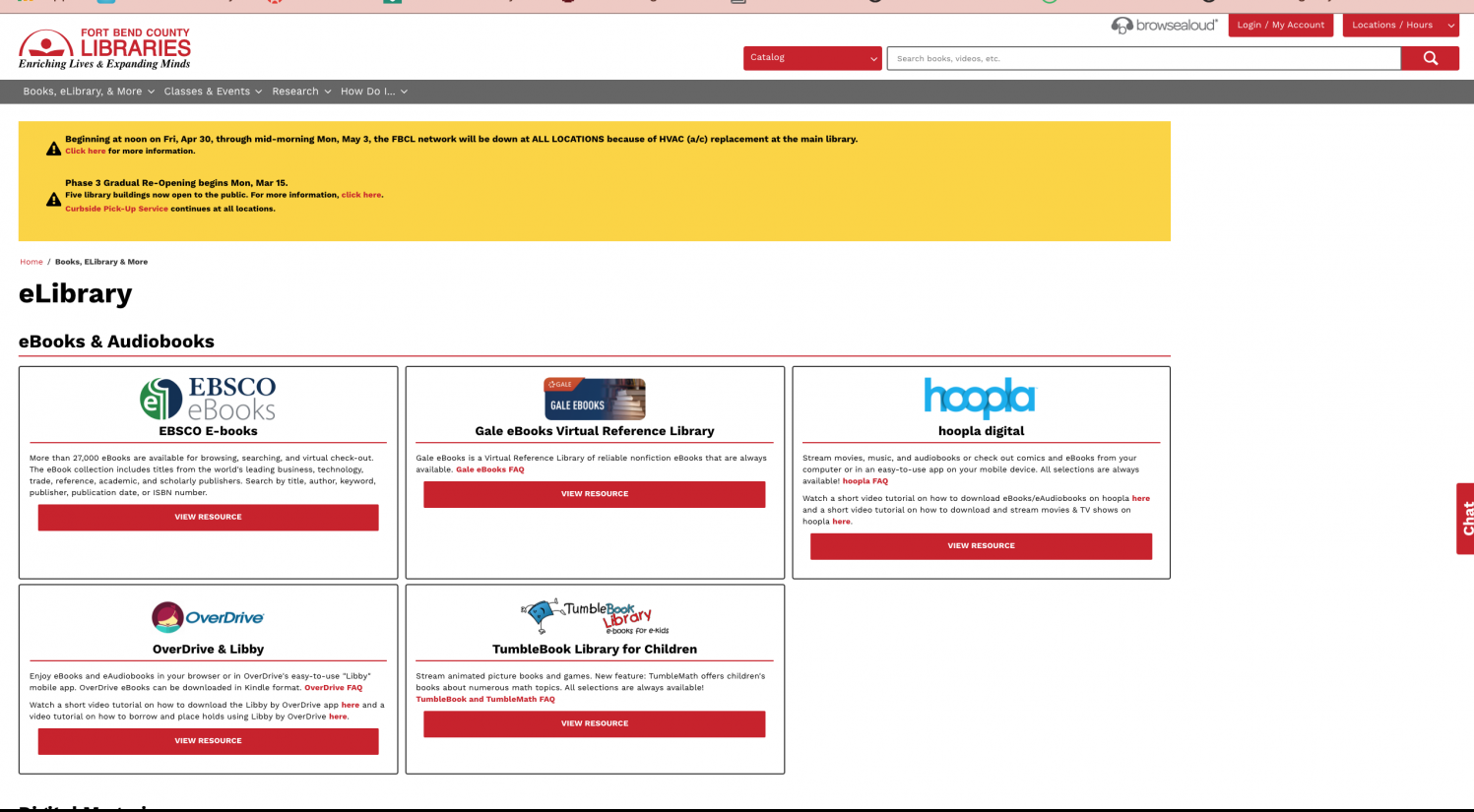1474x812 pixels.
Task: Click the browsealoud headphone logo
Action: [x=1164, y=25]
